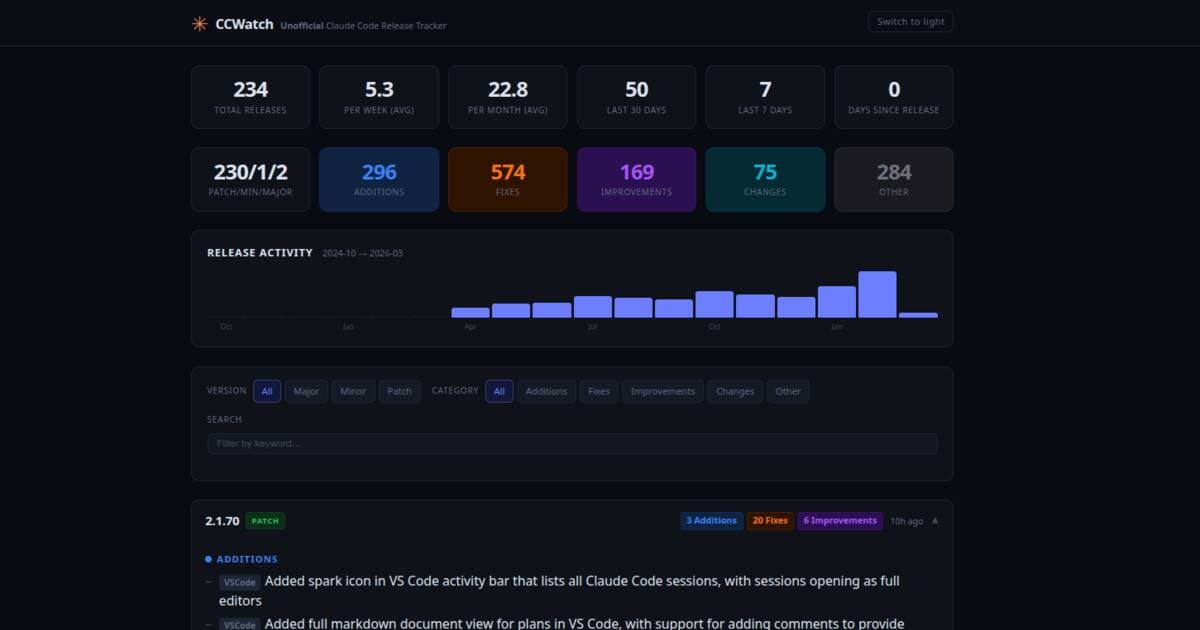Select the All category filter pill
This screenshot has height=630, width=1200.
pos(499,391)
